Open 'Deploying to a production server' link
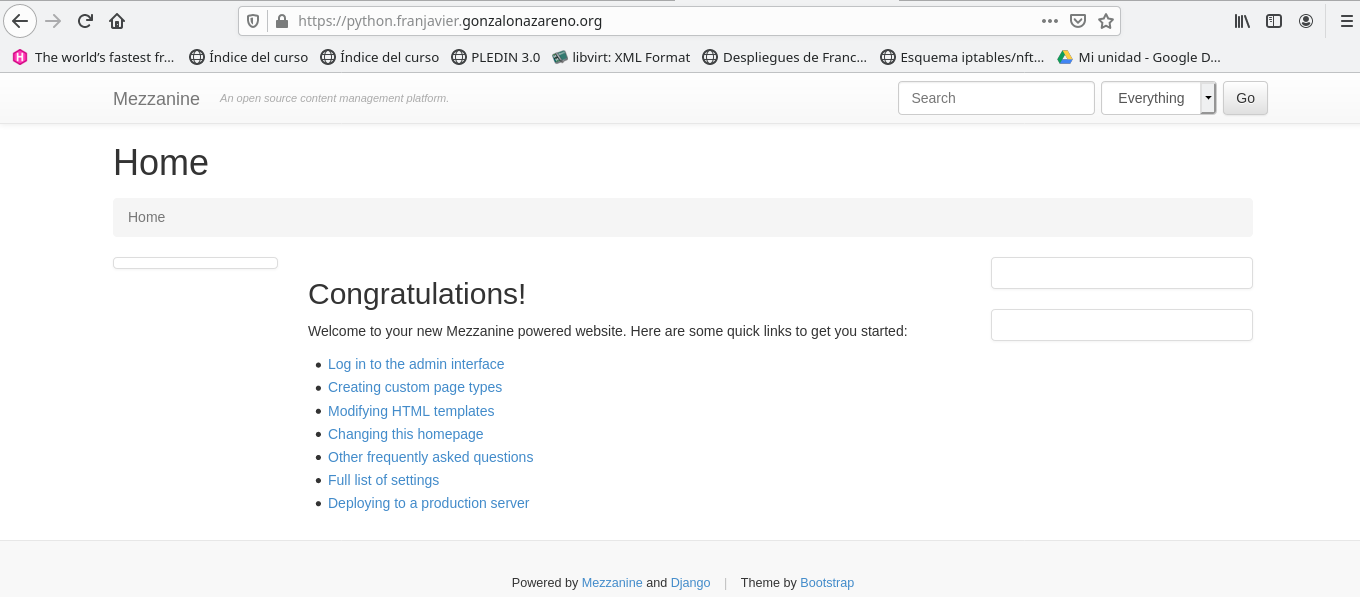 pyautogui.click(x=429, y=503)
